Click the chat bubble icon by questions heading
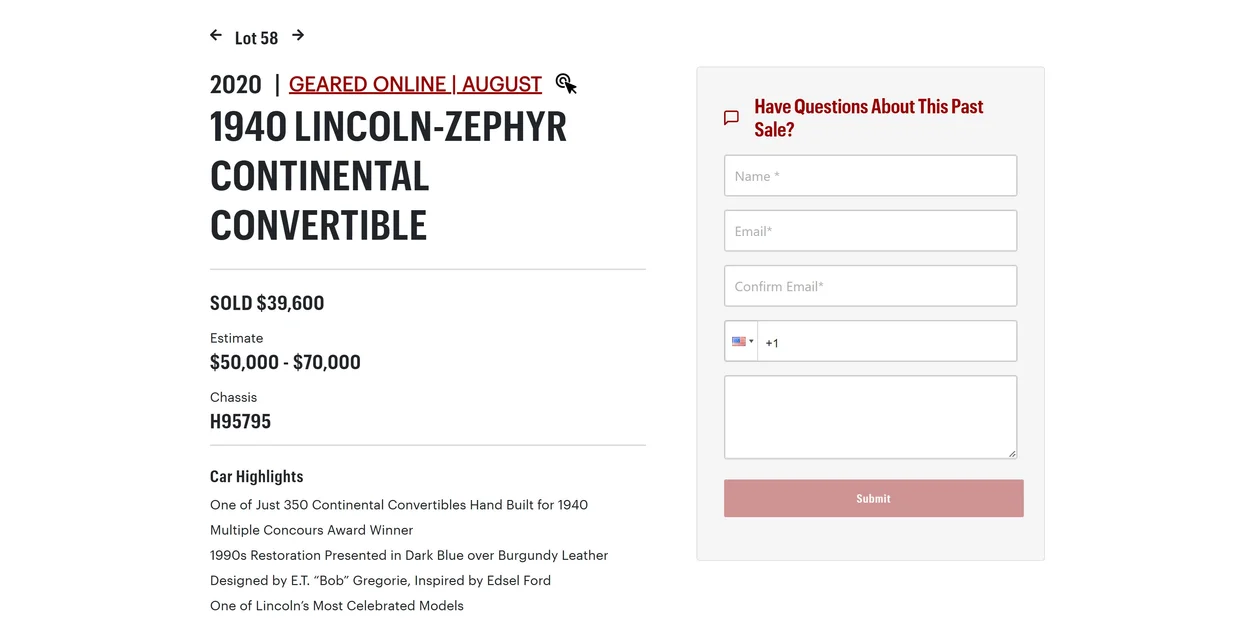The image size is (1256, 618). click(731, 118)
